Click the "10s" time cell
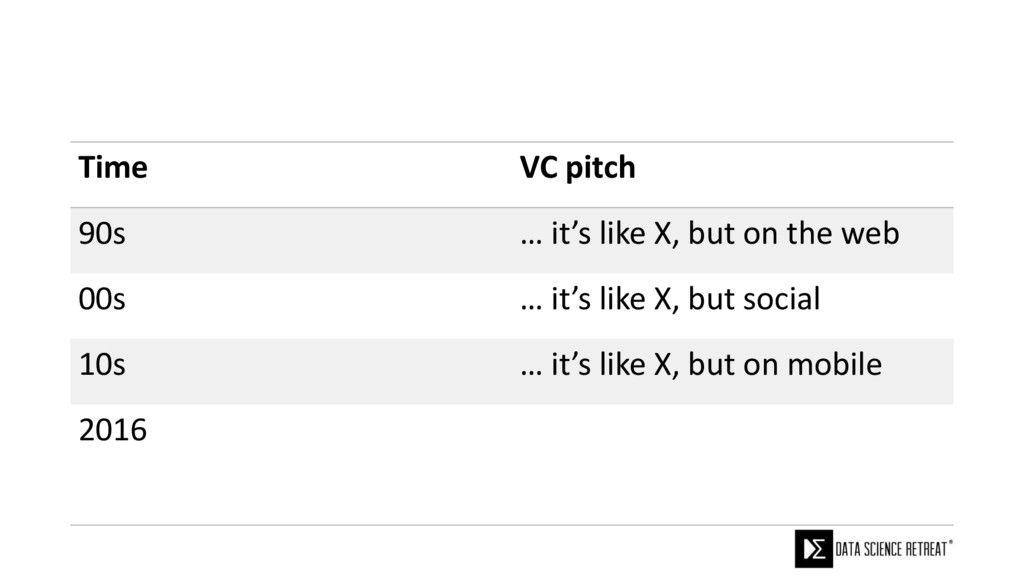 click(x=102, y=365)
